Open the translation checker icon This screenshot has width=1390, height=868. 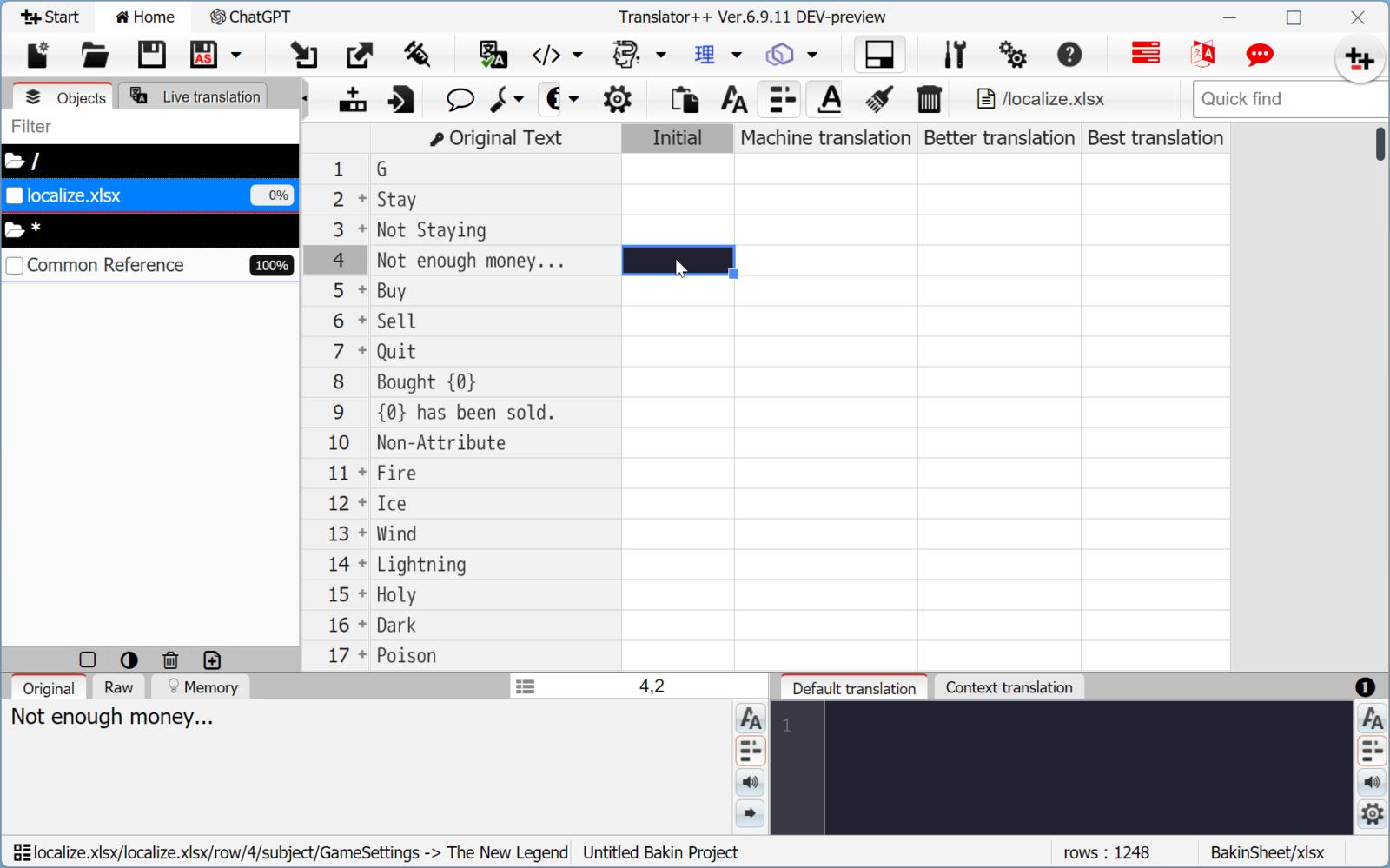pyautogui.click(x=492, y=54)
